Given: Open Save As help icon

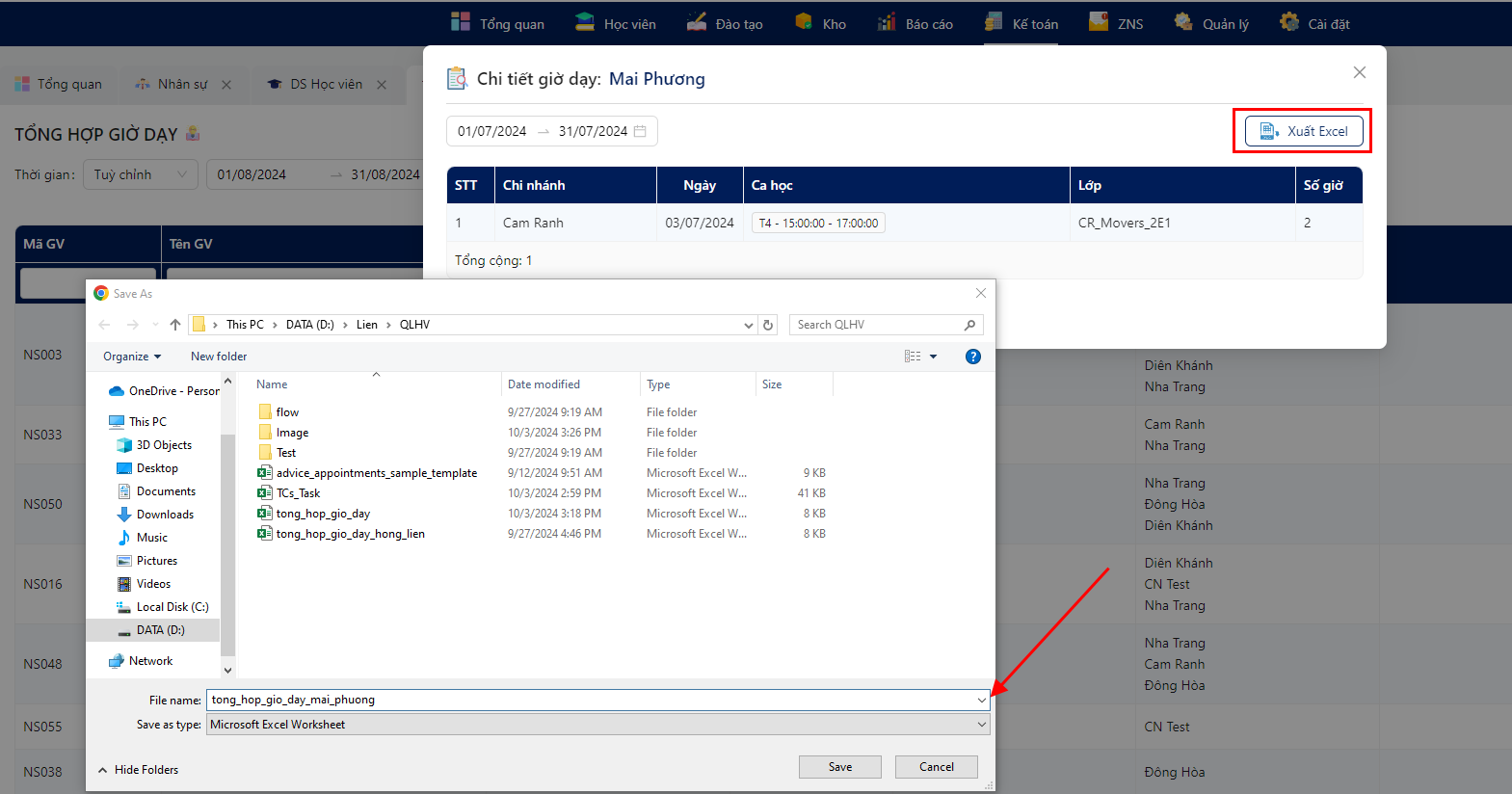Looking at the screenshot, I should (973, 357).
